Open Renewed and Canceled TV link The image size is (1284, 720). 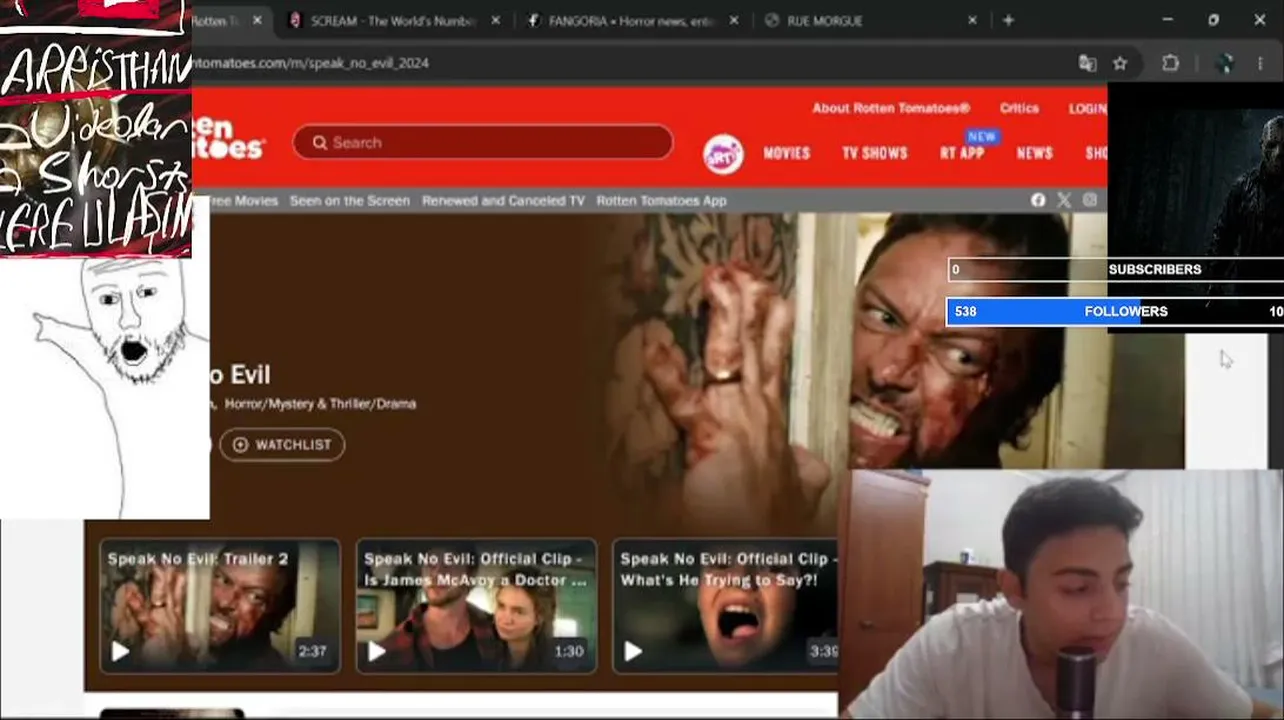(x=503, y=200)
